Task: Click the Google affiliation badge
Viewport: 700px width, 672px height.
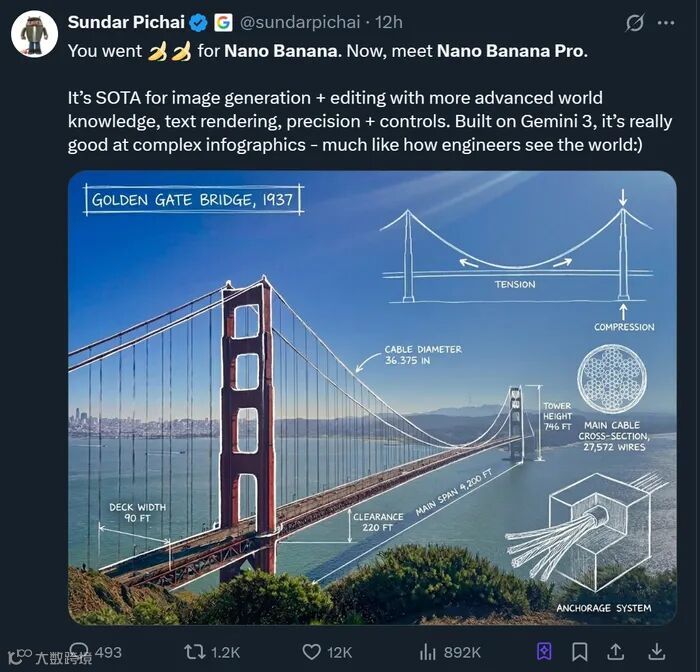Action: pyautogui.click(x=223, y=22)
